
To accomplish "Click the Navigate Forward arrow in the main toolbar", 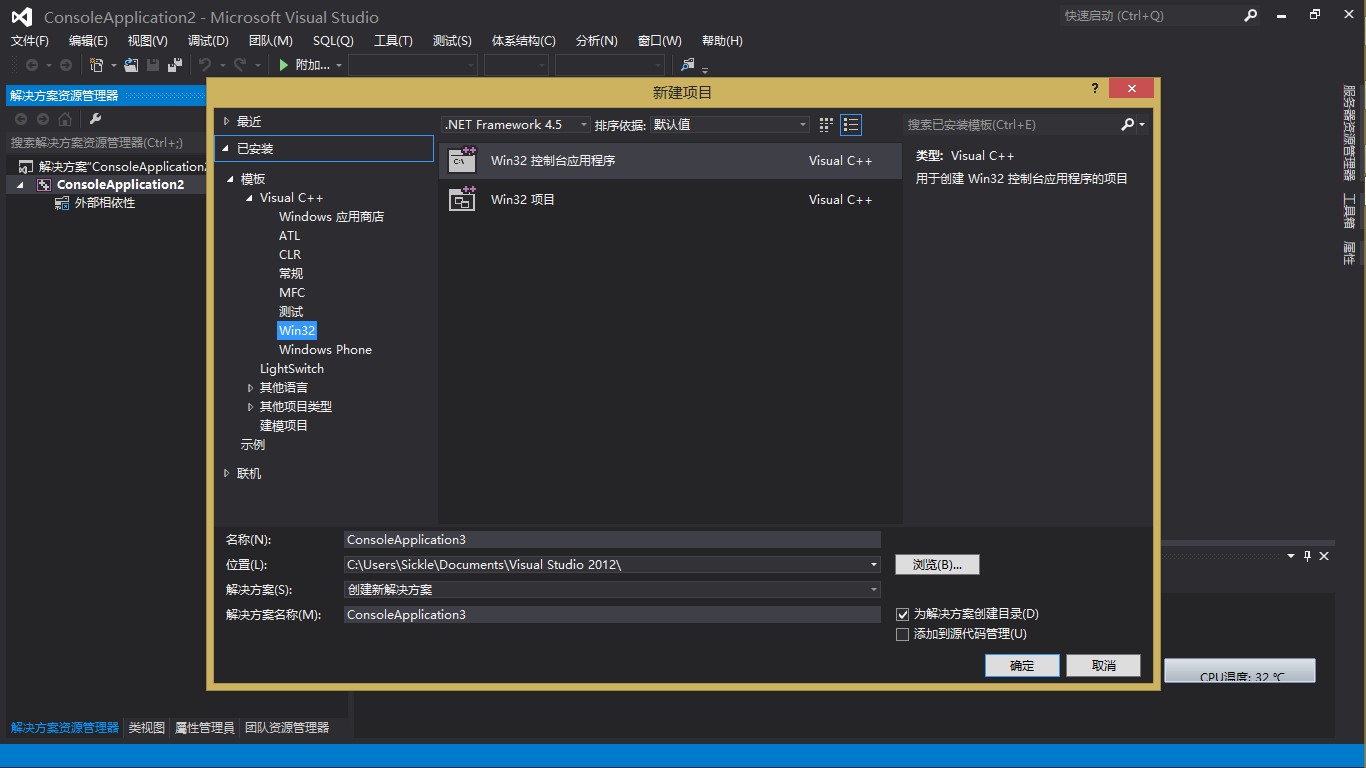I will (66, 65).
